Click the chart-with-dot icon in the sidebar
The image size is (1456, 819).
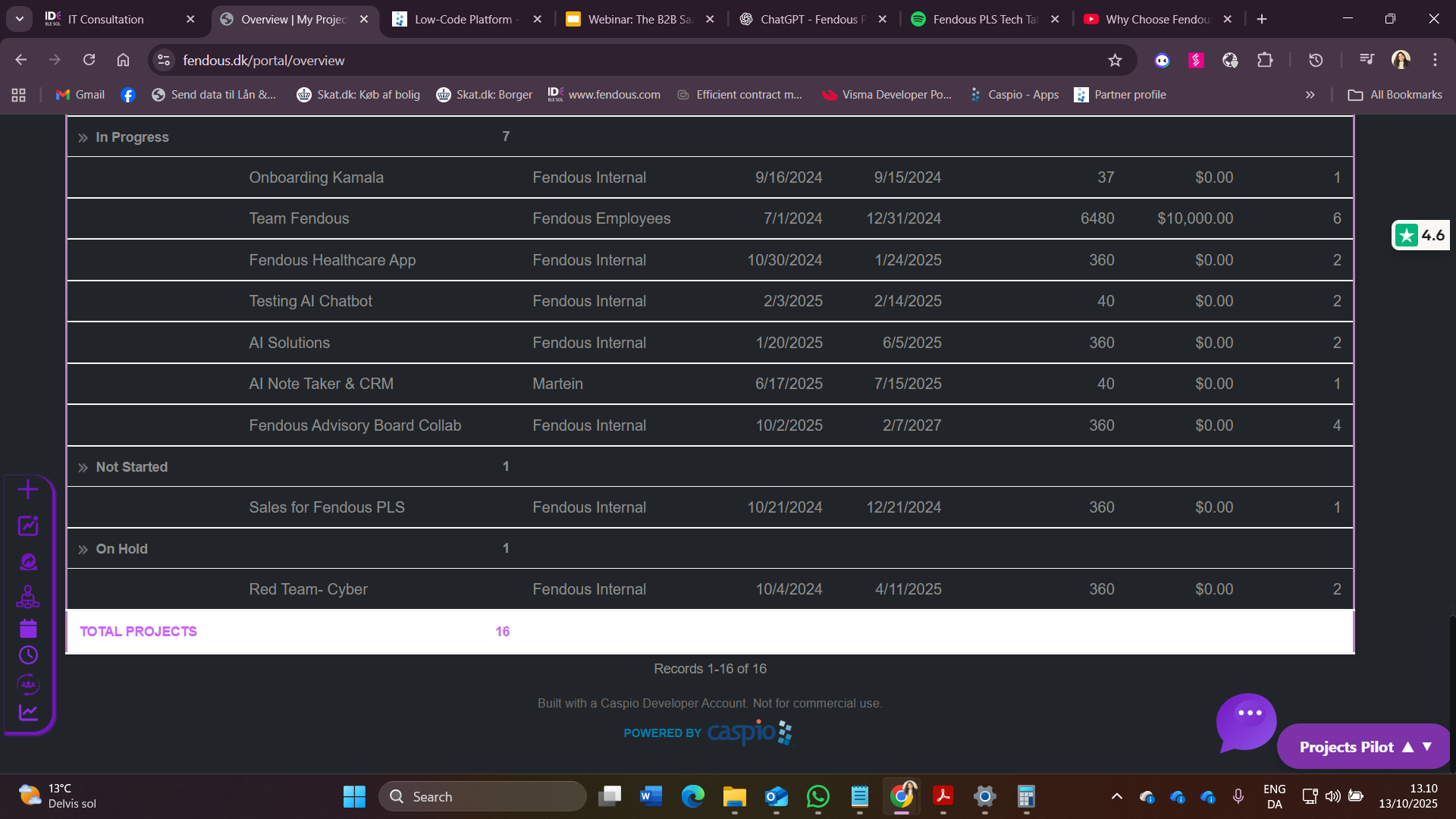point(28,526)
